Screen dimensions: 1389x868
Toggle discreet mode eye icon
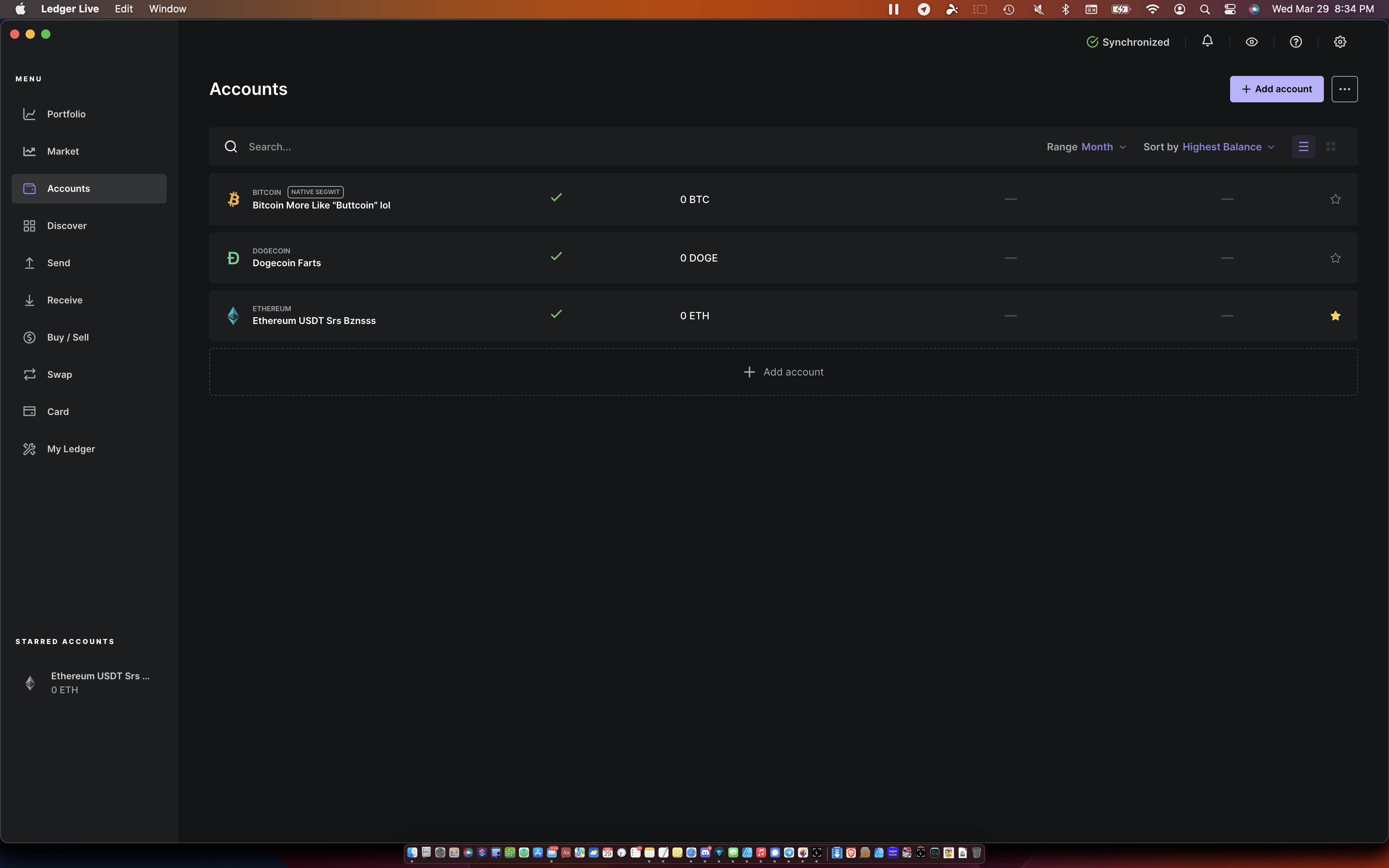pos(1251,42)
